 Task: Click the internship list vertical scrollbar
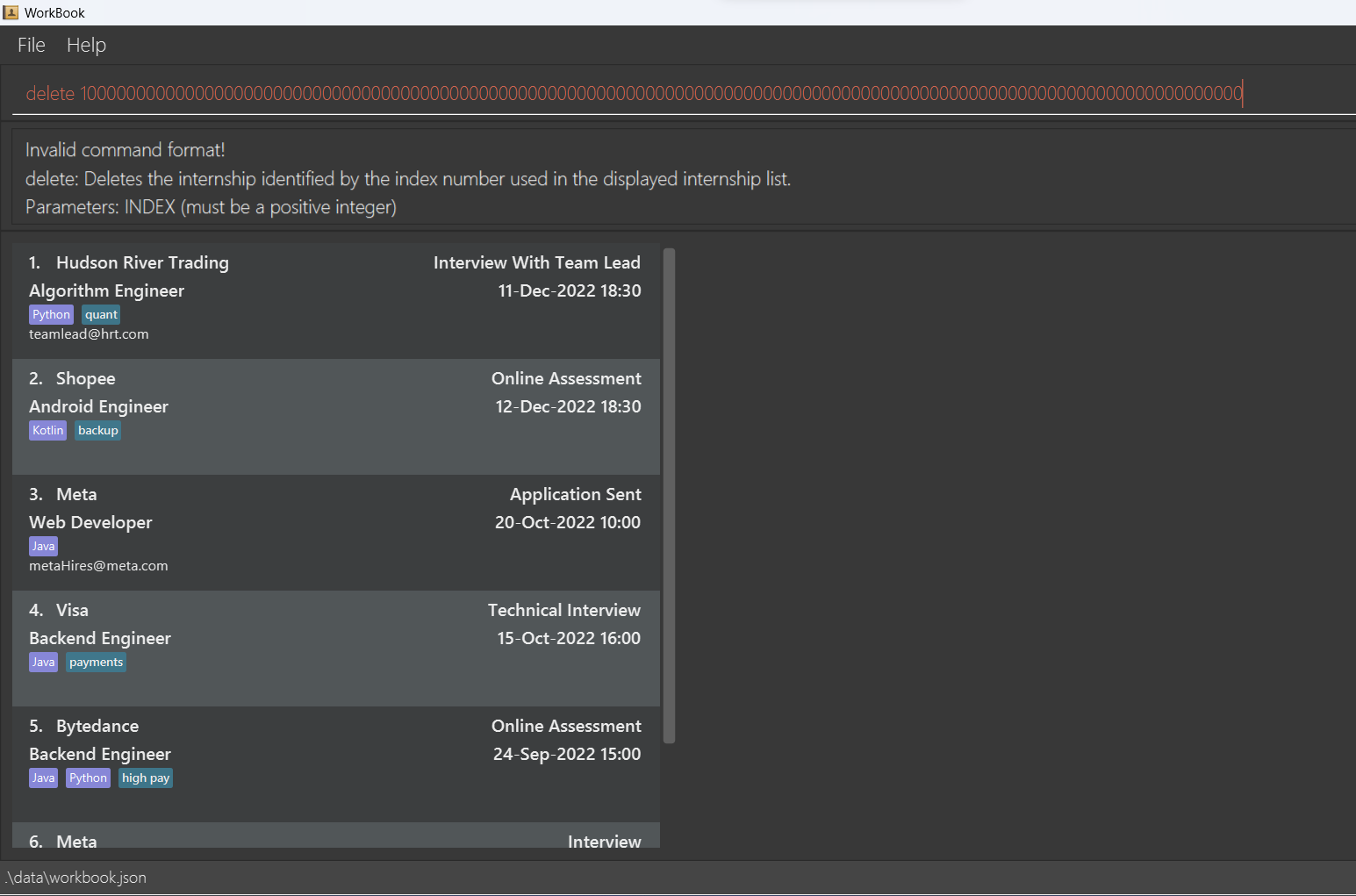coord(669,496)
